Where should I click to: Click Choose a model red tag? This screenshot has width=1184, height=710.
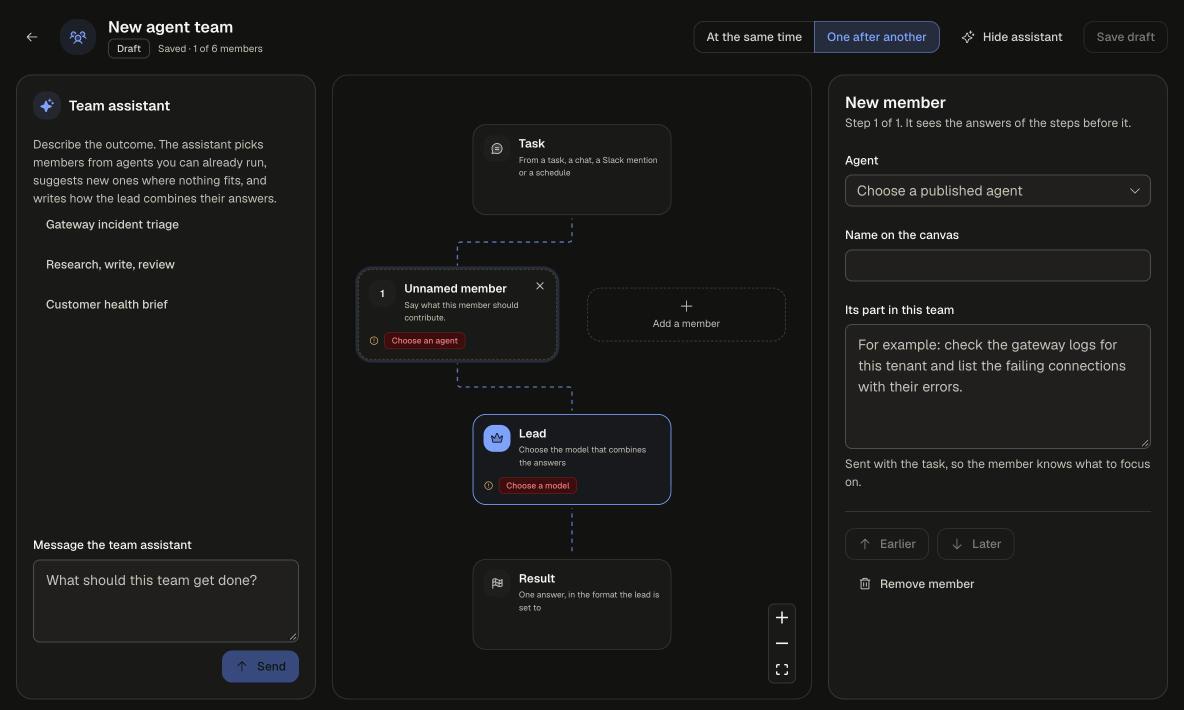tap(538, 486)
